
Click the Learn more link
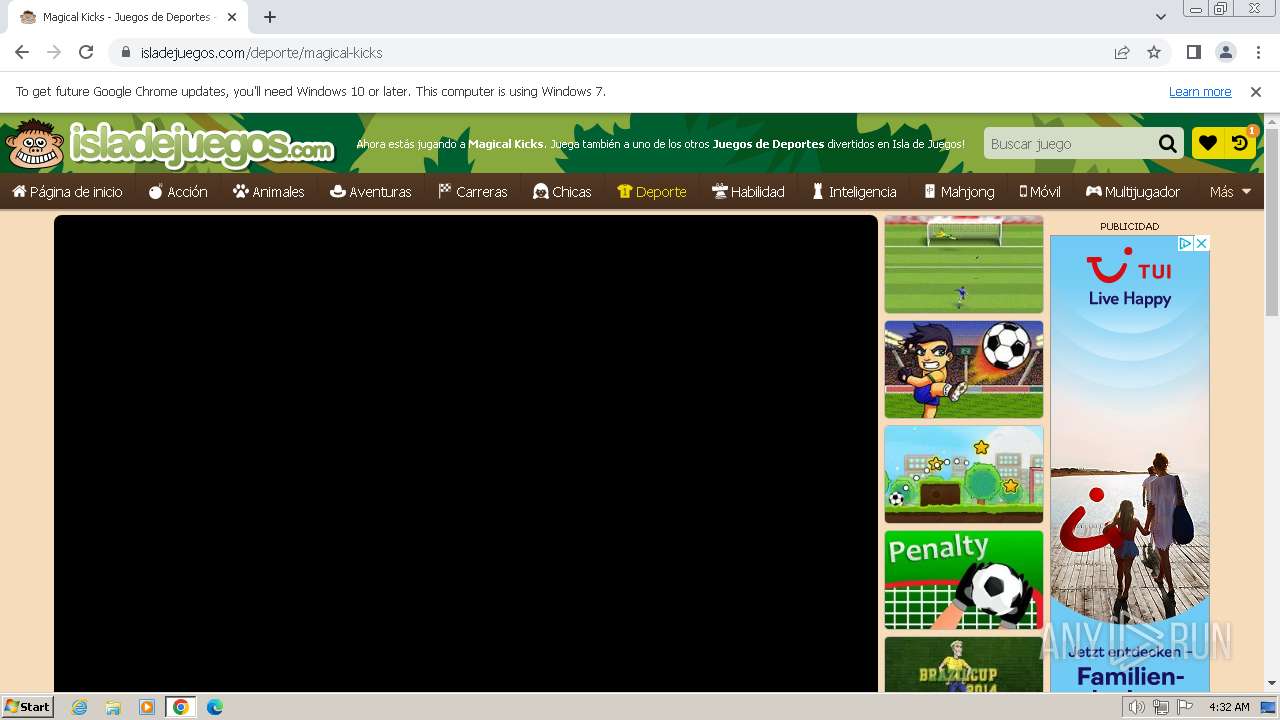click(x=1200, y=92)
